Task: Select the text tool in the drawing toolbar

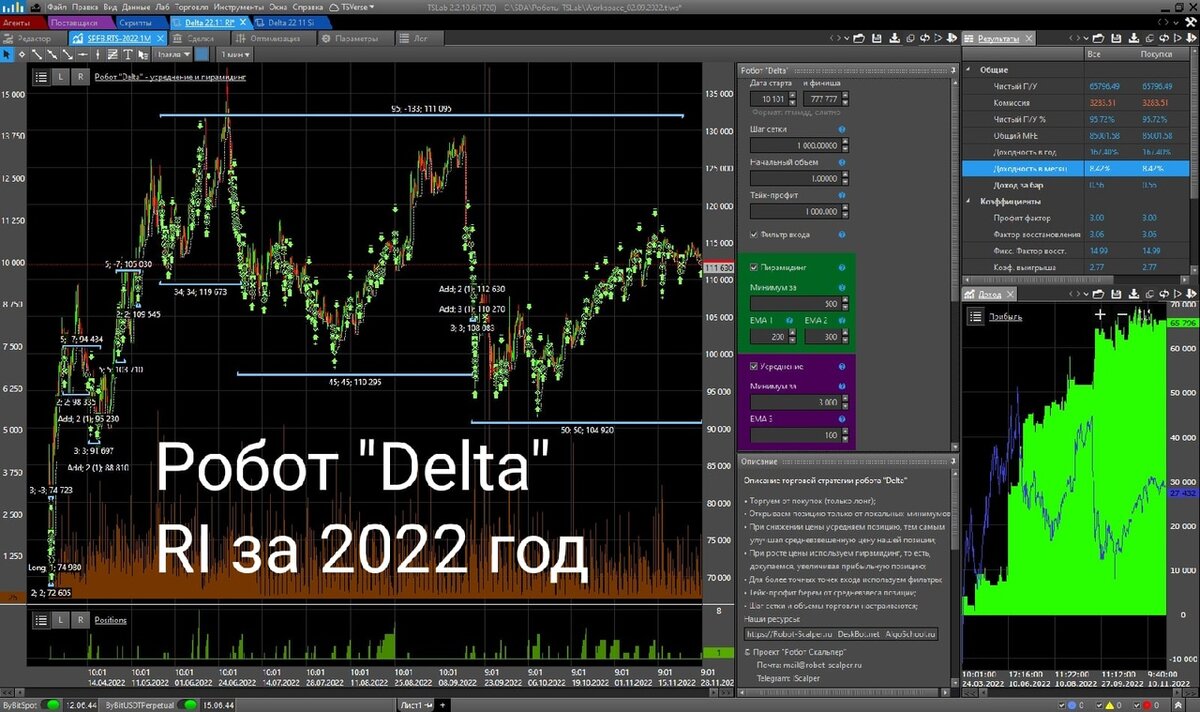Action: (x=128, y=54)
